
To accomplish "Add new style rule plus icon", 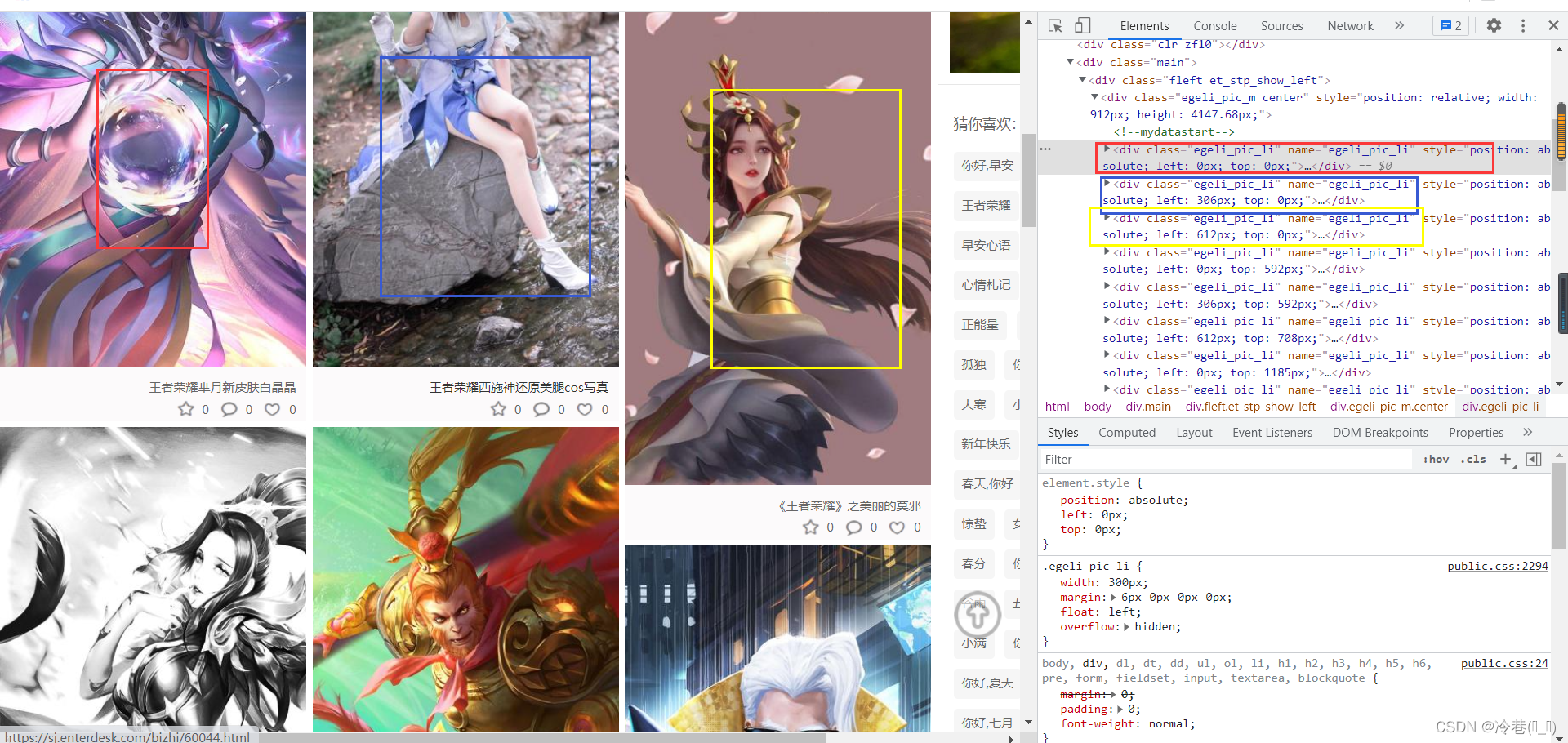I will [x=1506, y=460].
